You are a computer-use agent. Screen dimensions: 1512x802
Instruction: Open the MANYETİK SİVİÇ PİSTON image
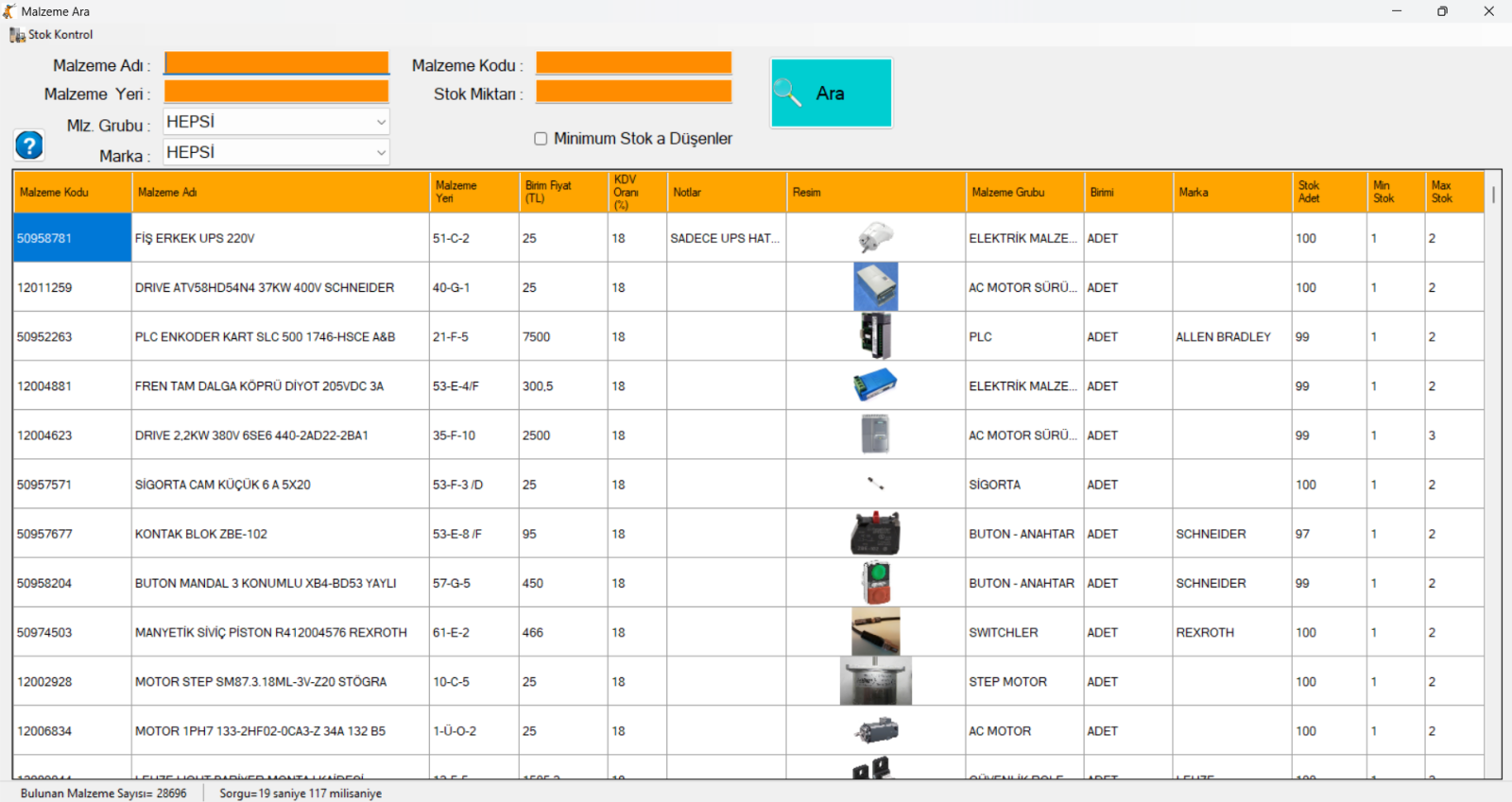pyautogui.click(x=876, y=632)
